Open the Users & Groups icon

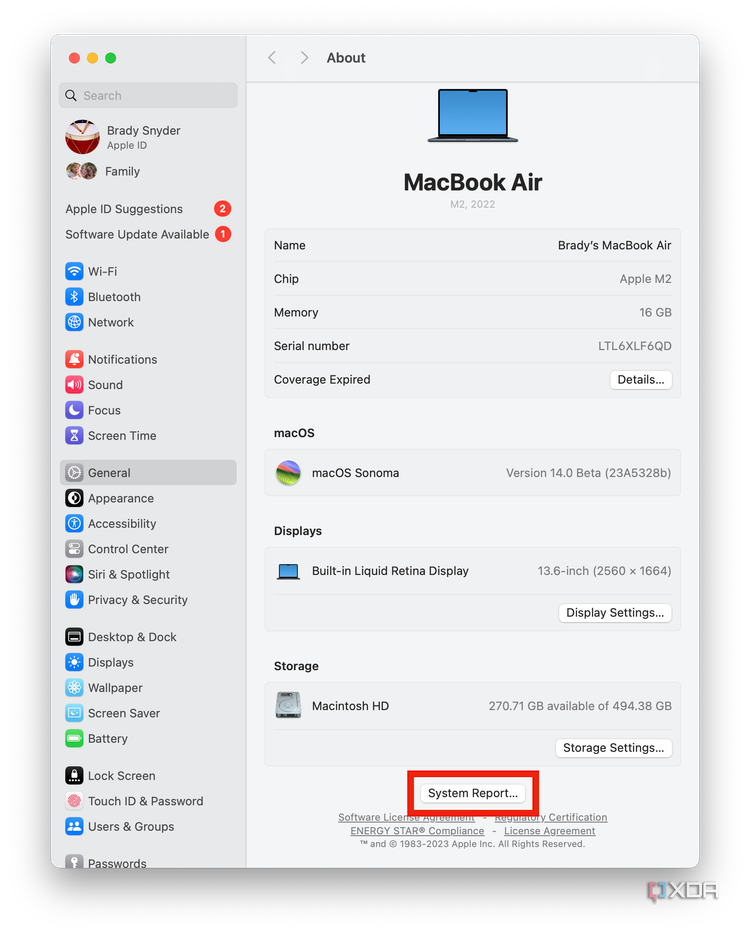pos(74,827)
